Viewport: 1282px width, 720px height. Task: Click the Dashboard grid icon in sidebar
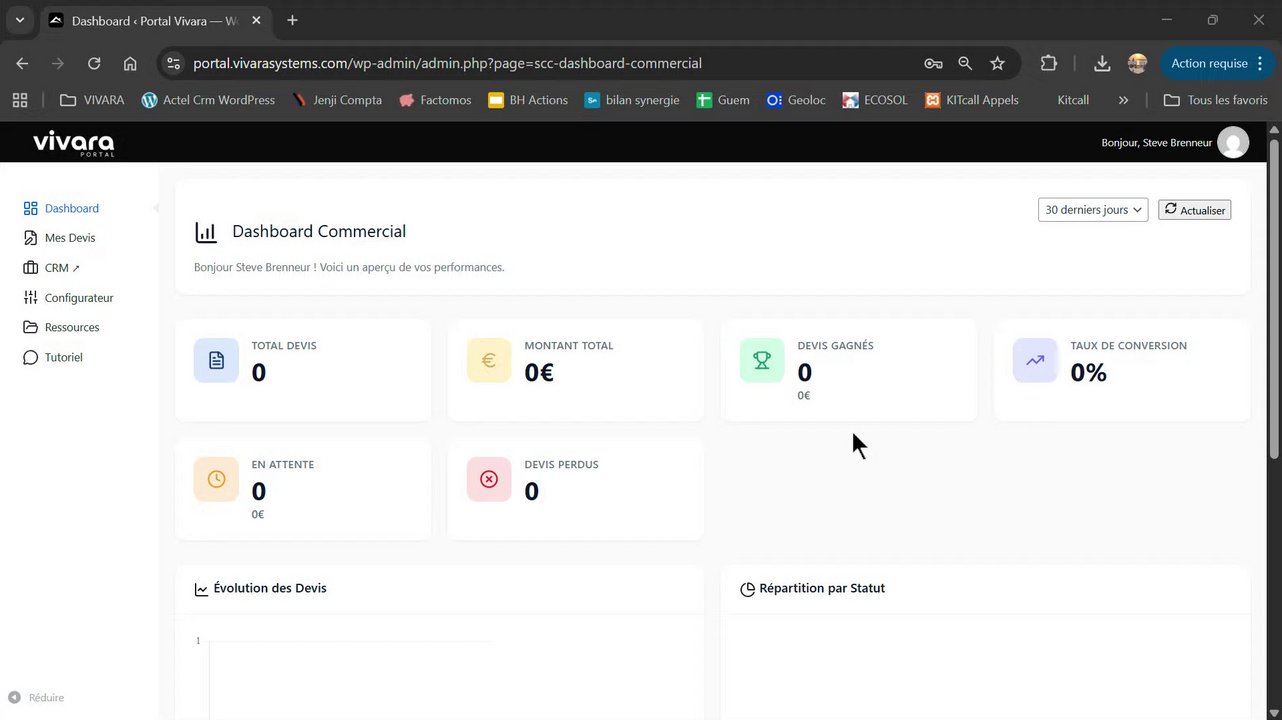[x=30, y=209]
